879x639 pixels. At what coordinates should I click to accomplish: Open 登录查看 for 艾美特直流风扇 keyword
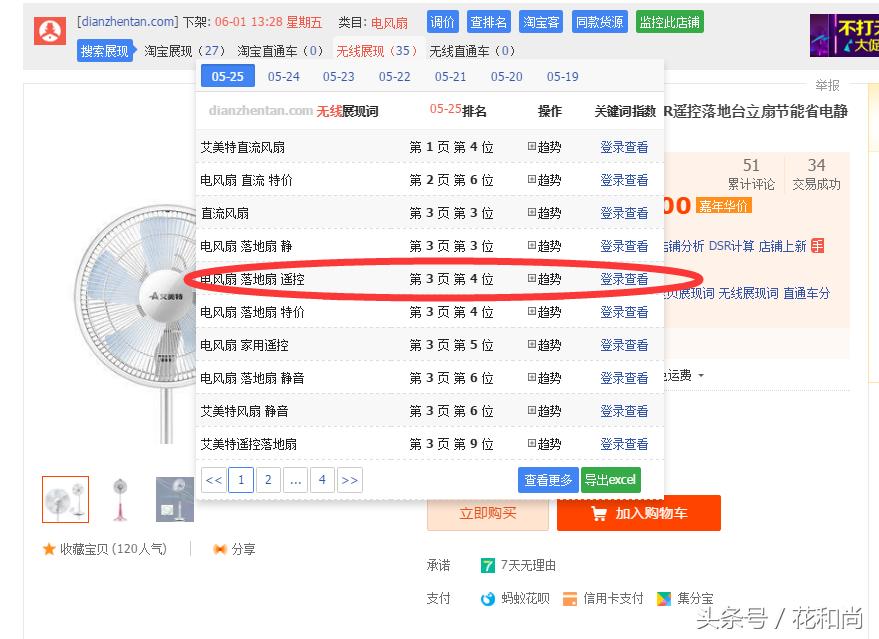pos(623,146)
